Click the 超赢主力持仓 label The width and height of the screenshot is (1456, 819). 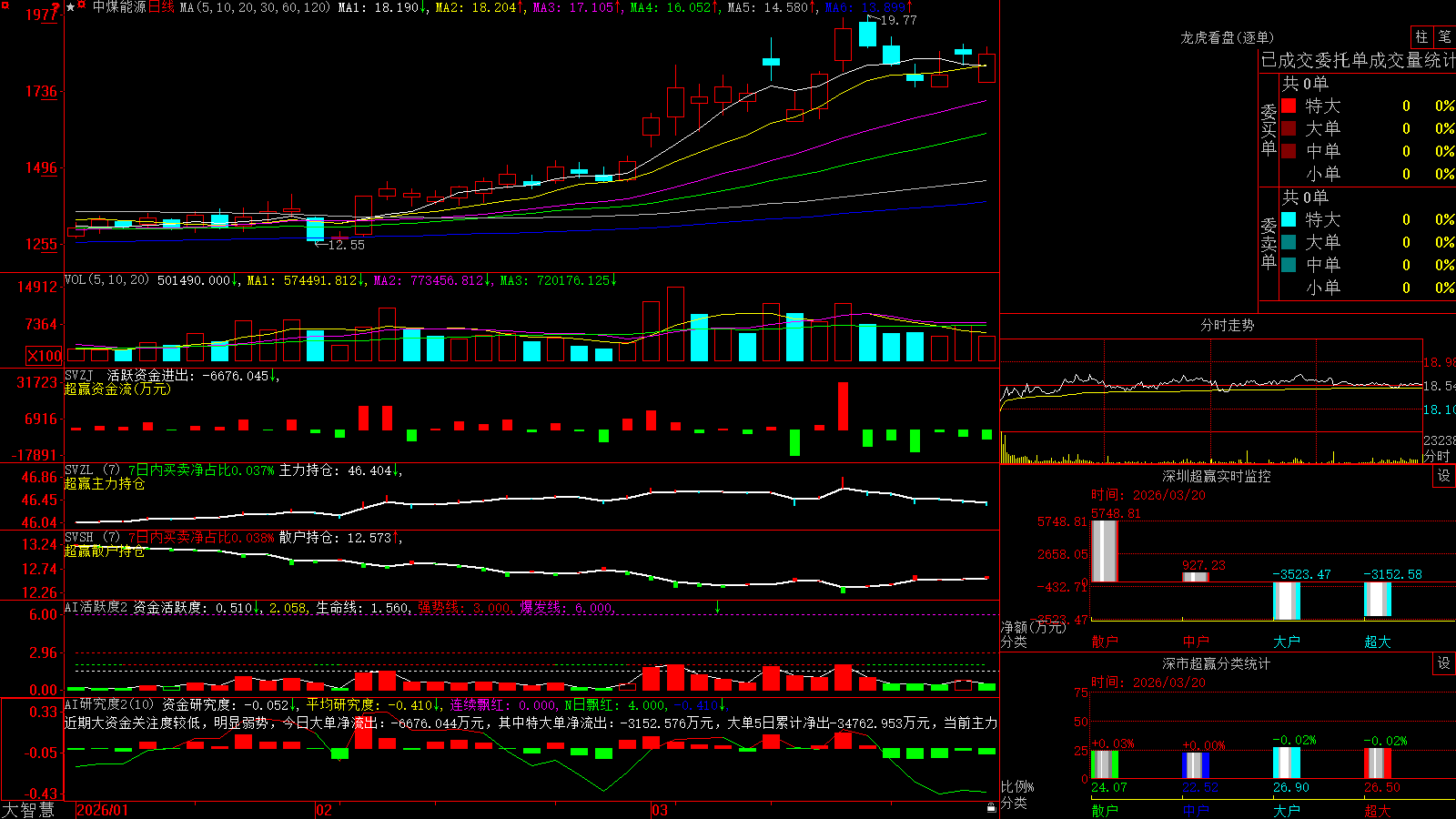[x=105, y=483]
